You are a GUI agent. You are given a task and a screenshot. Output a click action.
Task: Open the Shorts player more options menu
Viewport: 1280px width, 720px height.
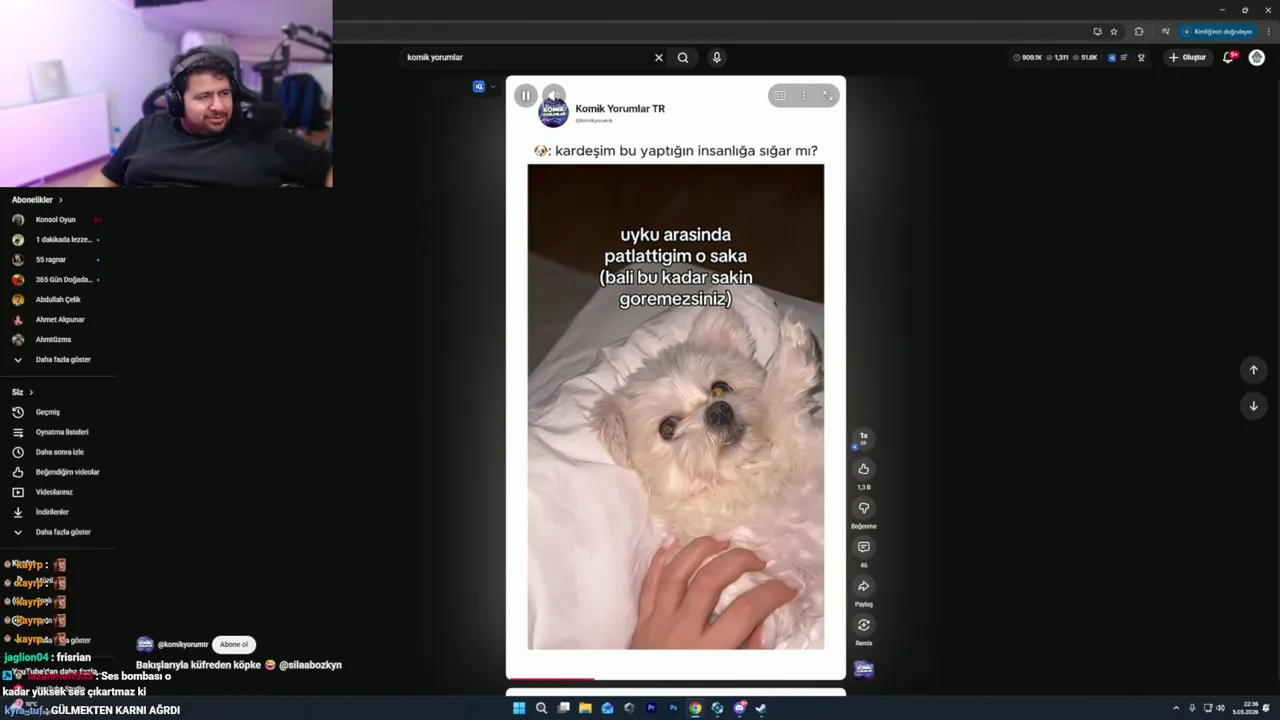804,96
